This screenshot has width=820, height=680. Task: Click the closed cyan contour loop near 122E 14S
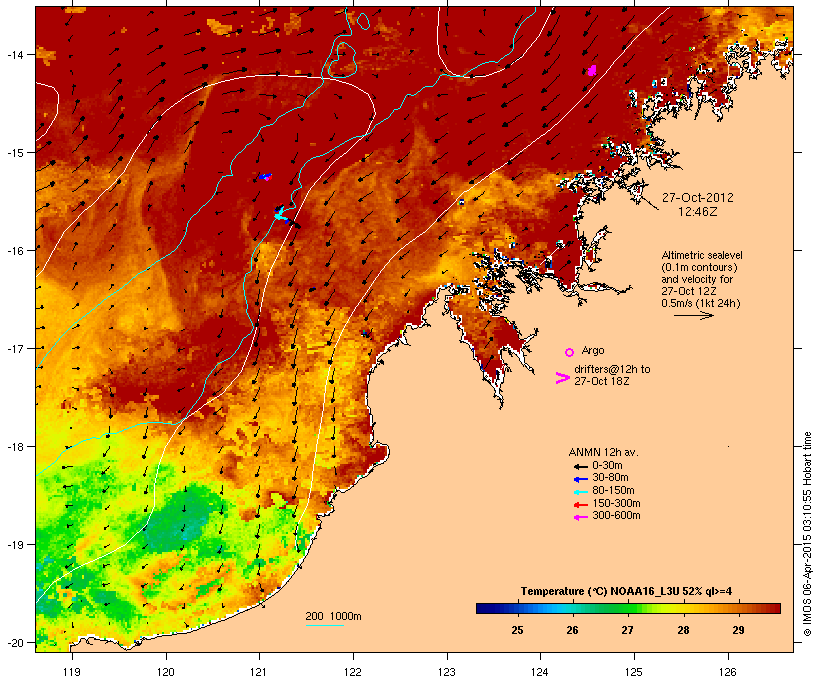(343, 58)
